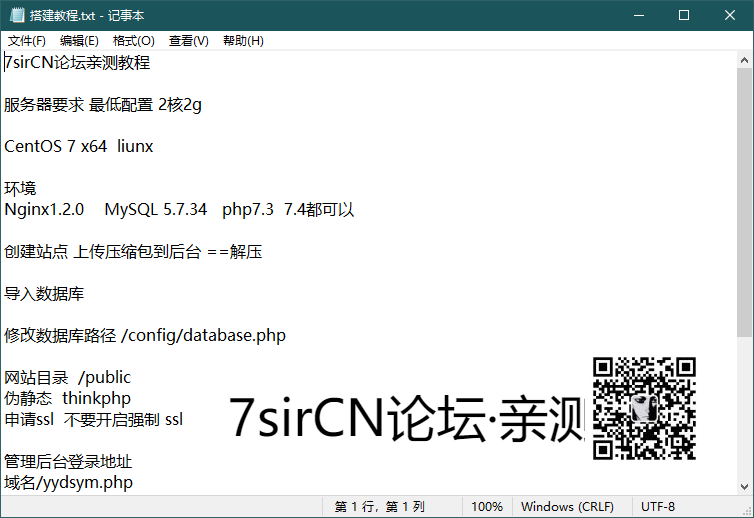Click the /config/database.php path text

tap(203, 335)
